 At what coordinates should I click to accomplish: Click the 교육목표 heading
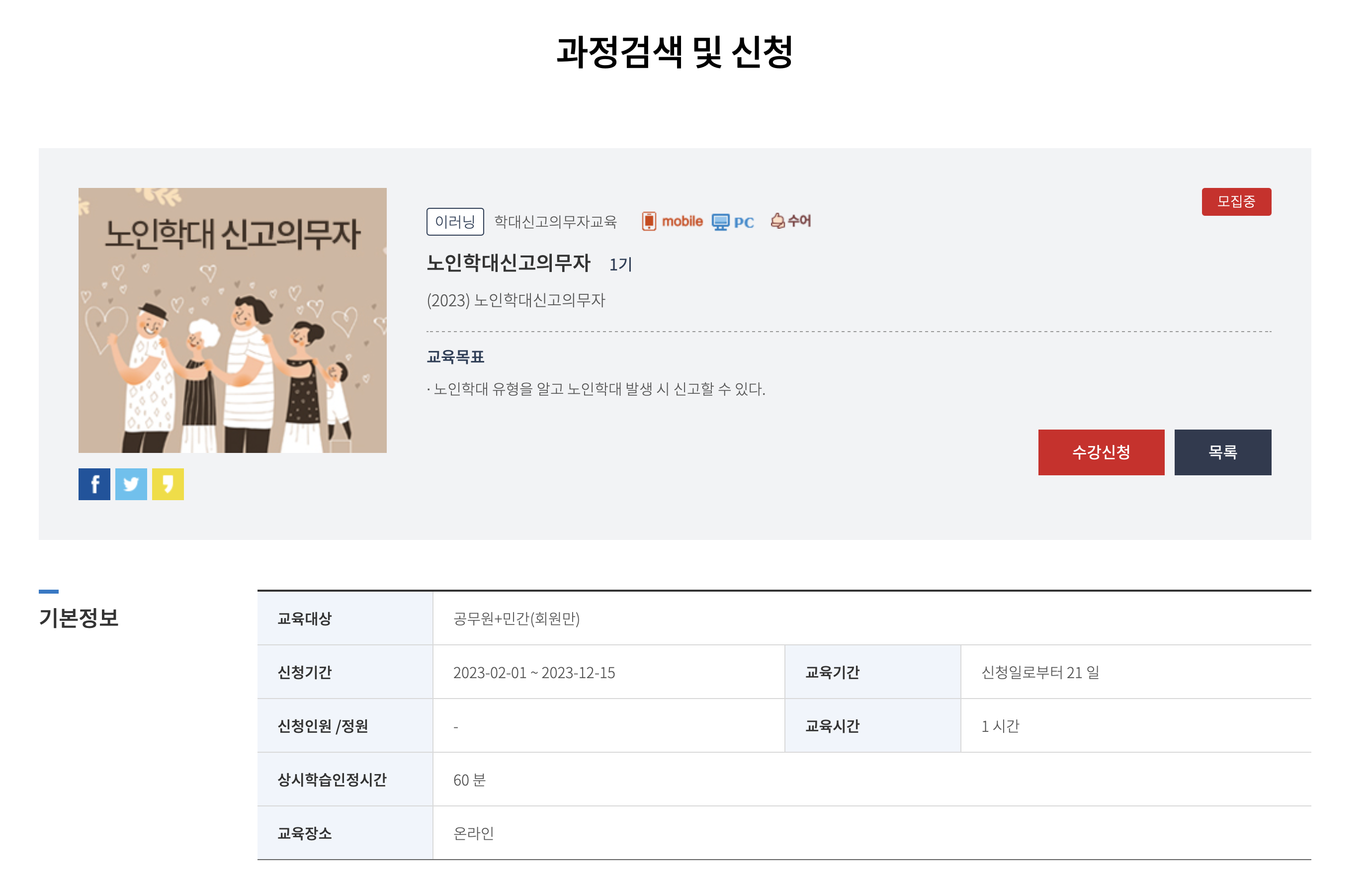pyautogui.click(x=455, y=357)
